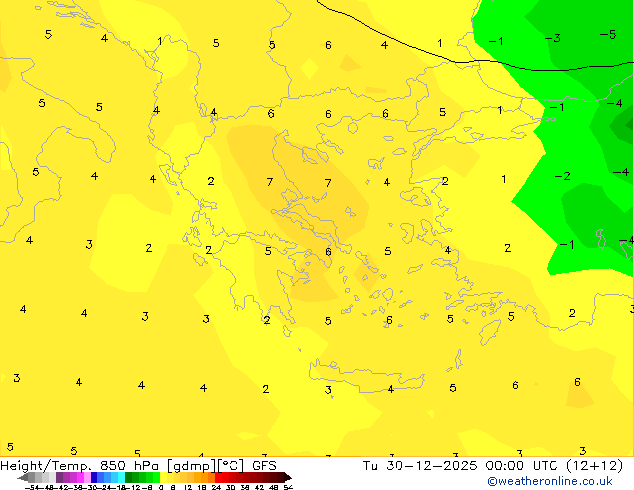Pick the darkest purple swatch in legend
634x490 pixels.
pos(59,477)
